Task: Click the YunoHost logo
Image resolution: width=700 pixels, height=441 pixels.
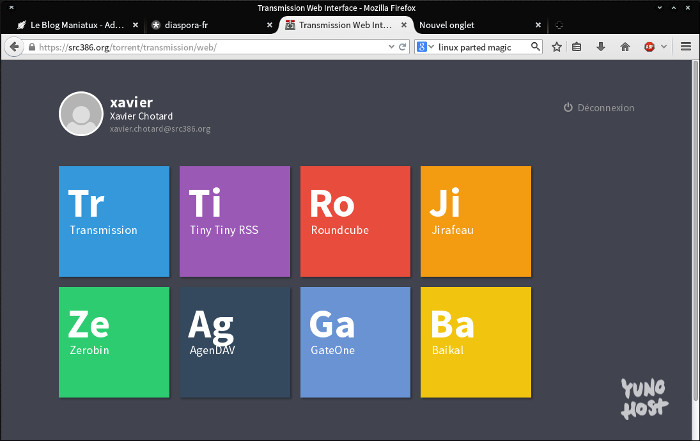Action: pos(644,399)
